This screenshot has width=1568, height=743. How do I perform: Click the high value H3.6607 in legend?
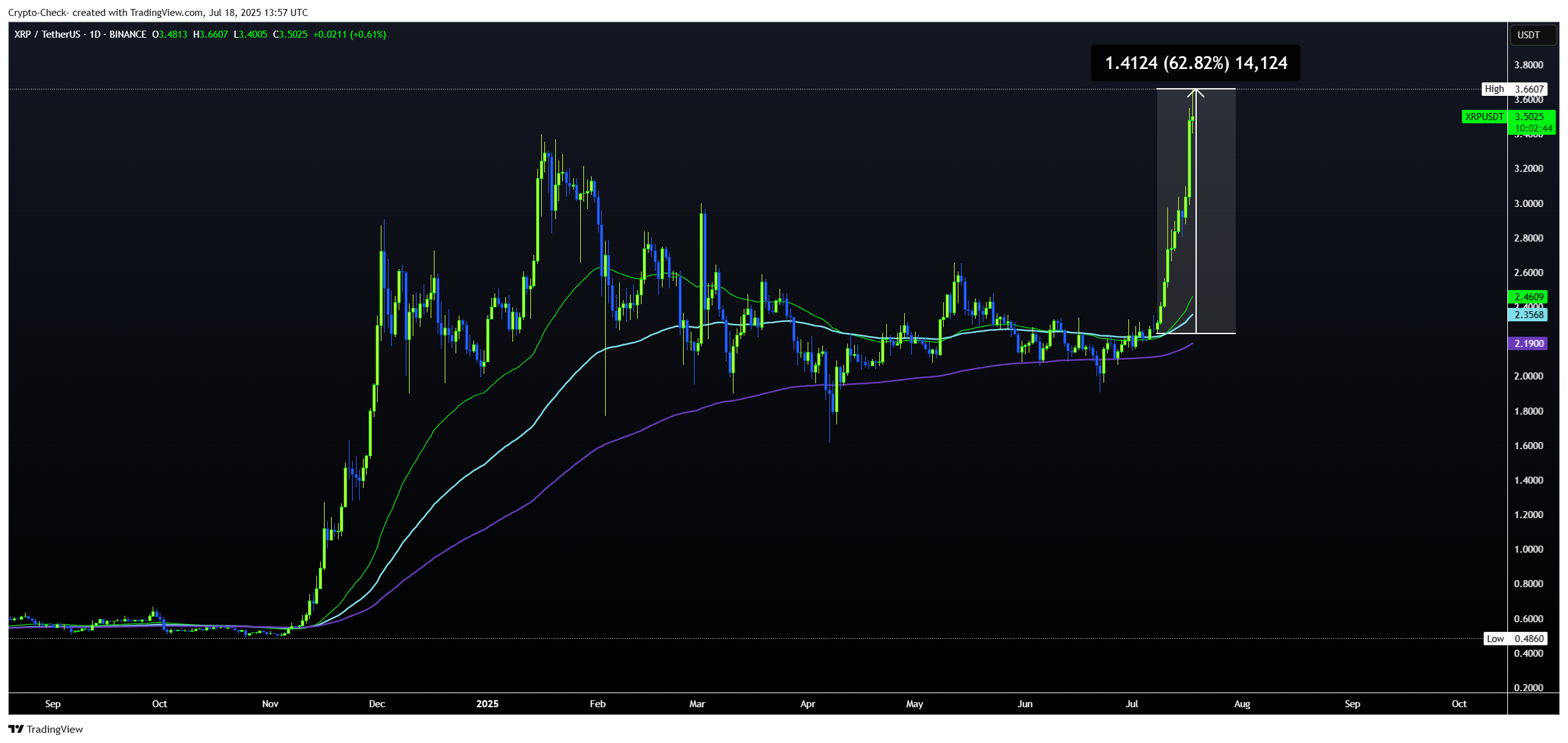click(x=211, y=34)
